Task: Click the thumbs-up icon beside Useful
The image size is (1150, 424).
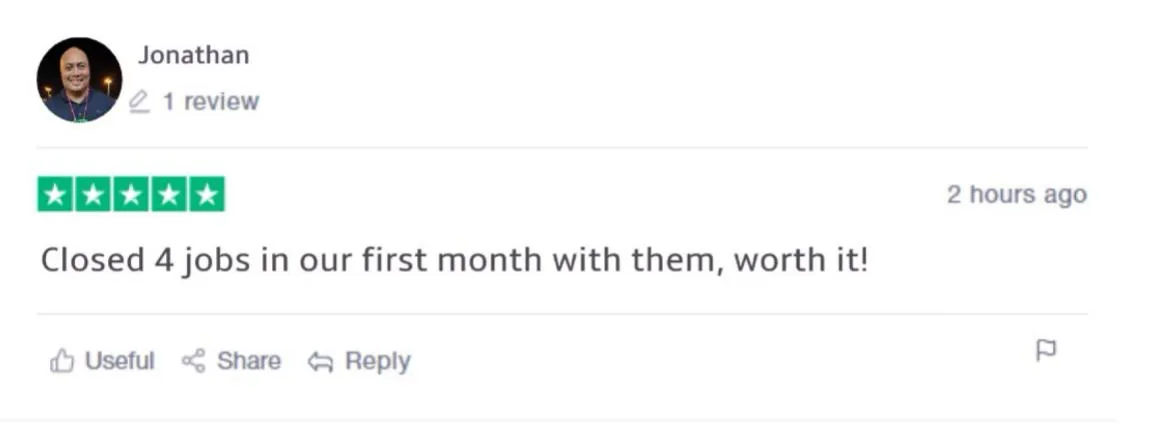Action: [x=62, y=361]
